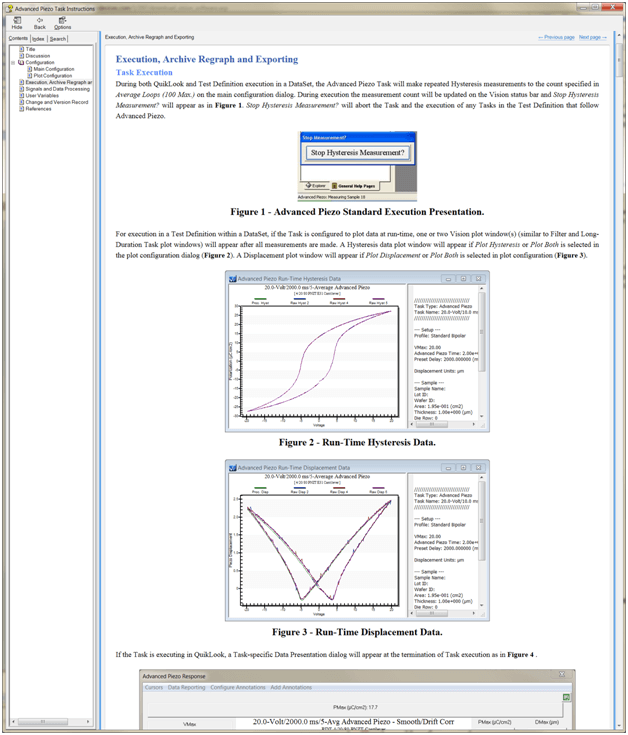Select Execution, Archive Regraph topic
Screen dimensions: 628x735
click(59, 82)
